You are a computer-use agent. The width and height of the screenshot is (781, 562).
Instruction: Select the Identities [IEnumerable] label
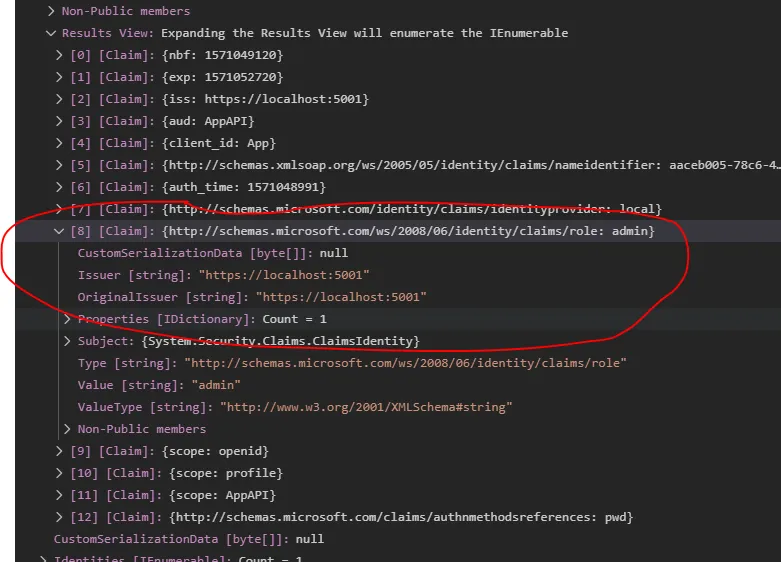tap(142, 559)
